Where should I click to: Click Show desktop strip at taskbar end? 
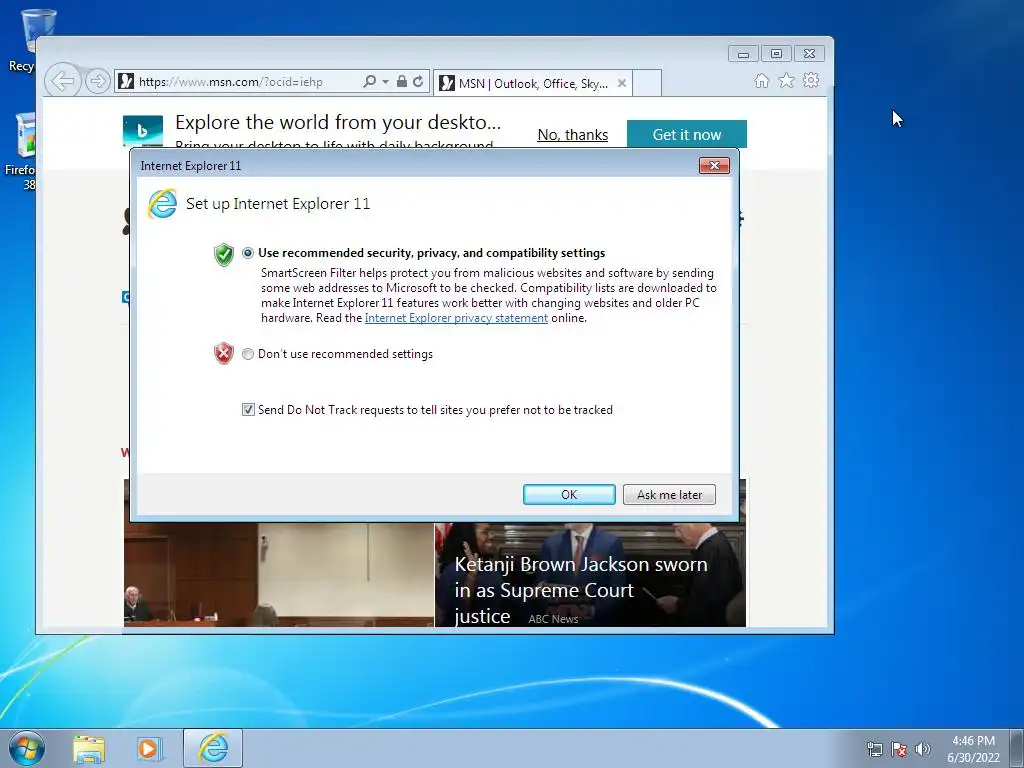click(x=1017, y=748)
